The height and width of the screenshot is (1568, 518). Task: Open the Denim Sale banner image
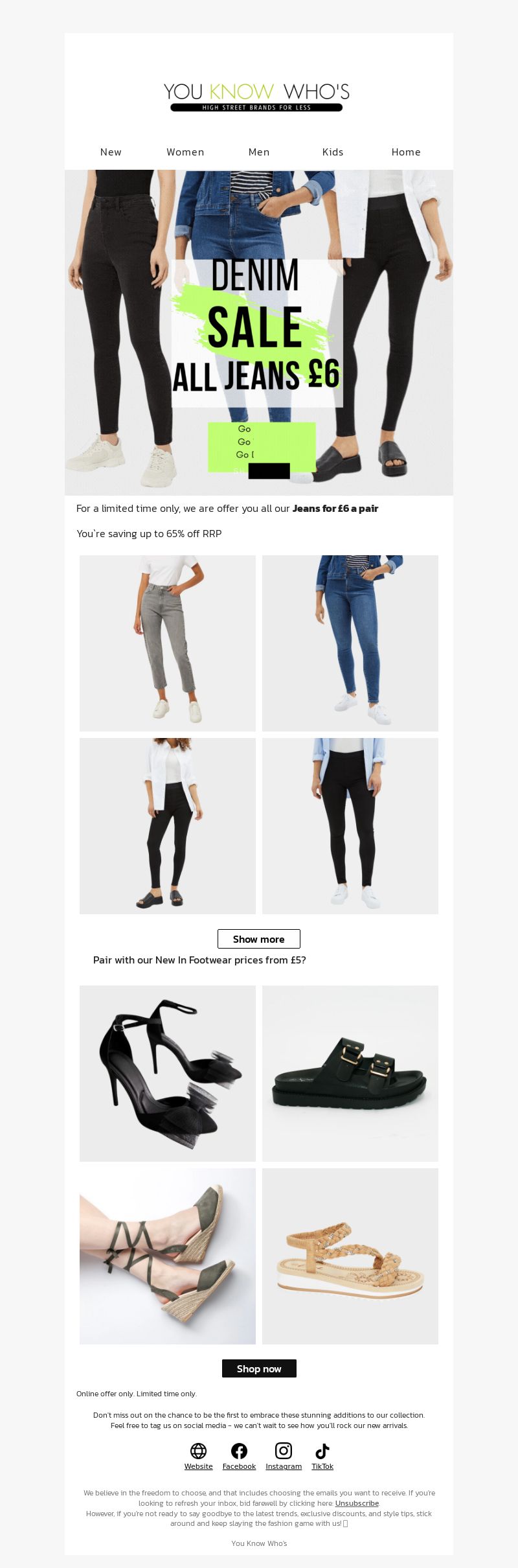pos(259,332)
